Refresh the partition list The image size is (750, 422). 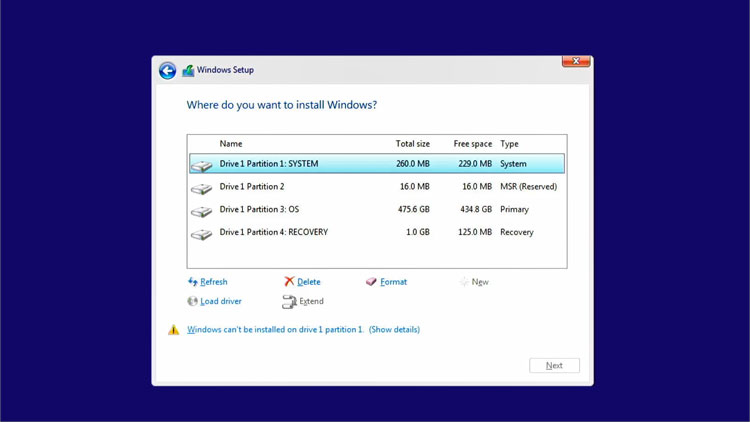(214, 282)
